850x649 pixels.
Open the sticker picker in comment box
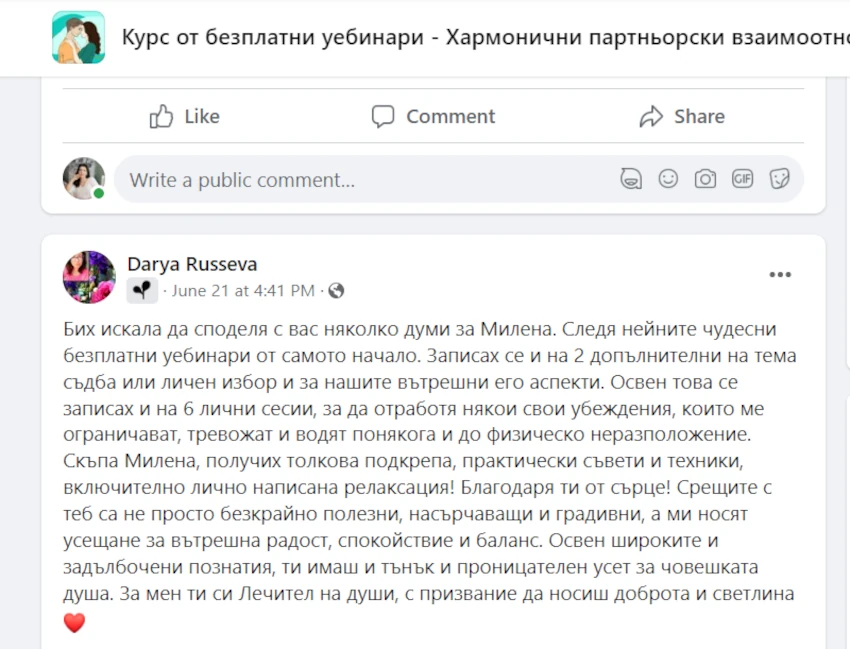[x=779, y=179]
